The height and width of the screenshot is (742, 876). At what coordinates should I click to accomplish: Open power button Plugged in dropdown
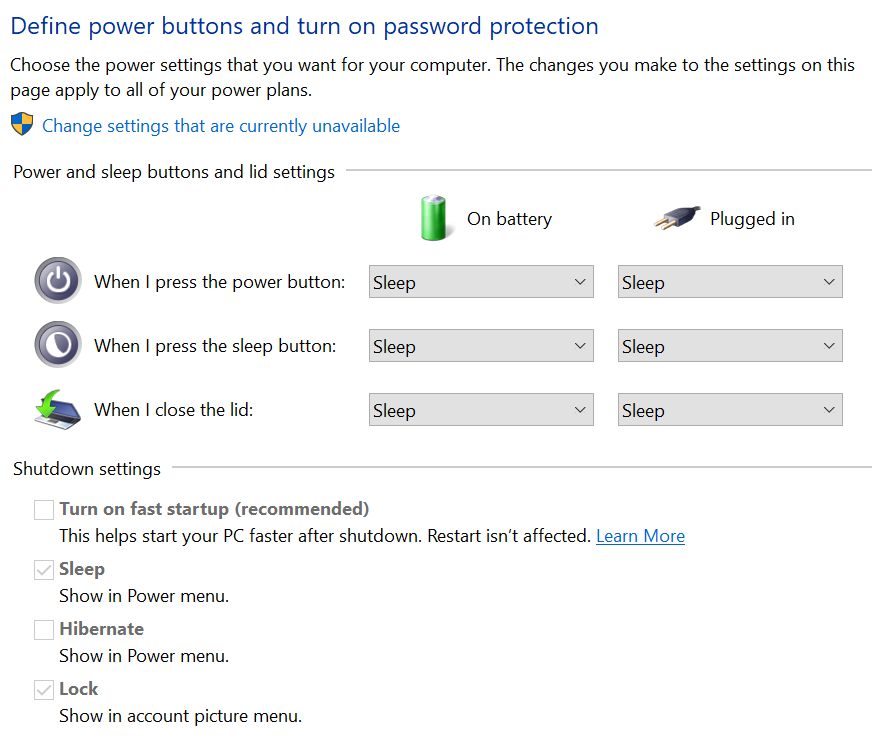click(x=730, y=282)
